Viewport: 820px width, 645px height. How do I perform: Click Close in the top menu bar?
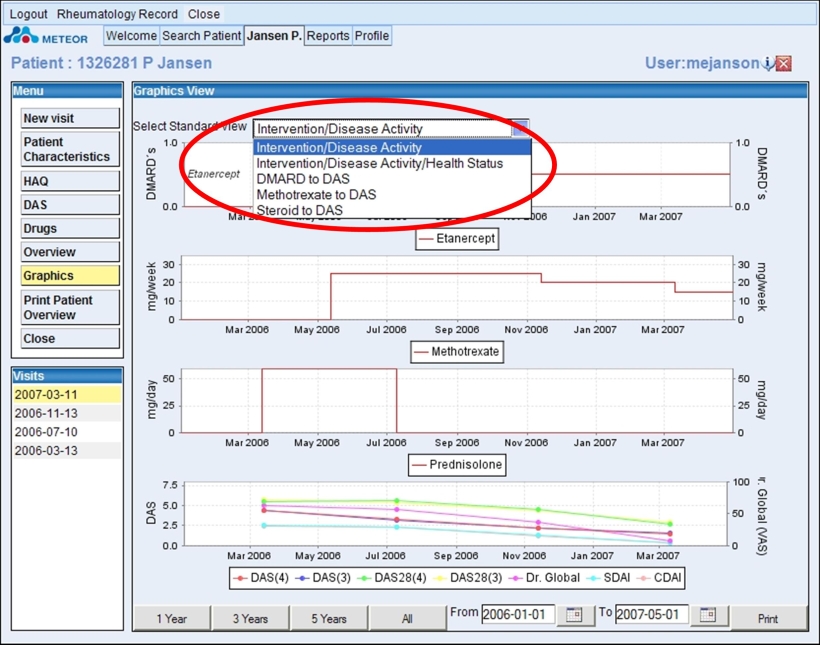[x=204, y=14]
